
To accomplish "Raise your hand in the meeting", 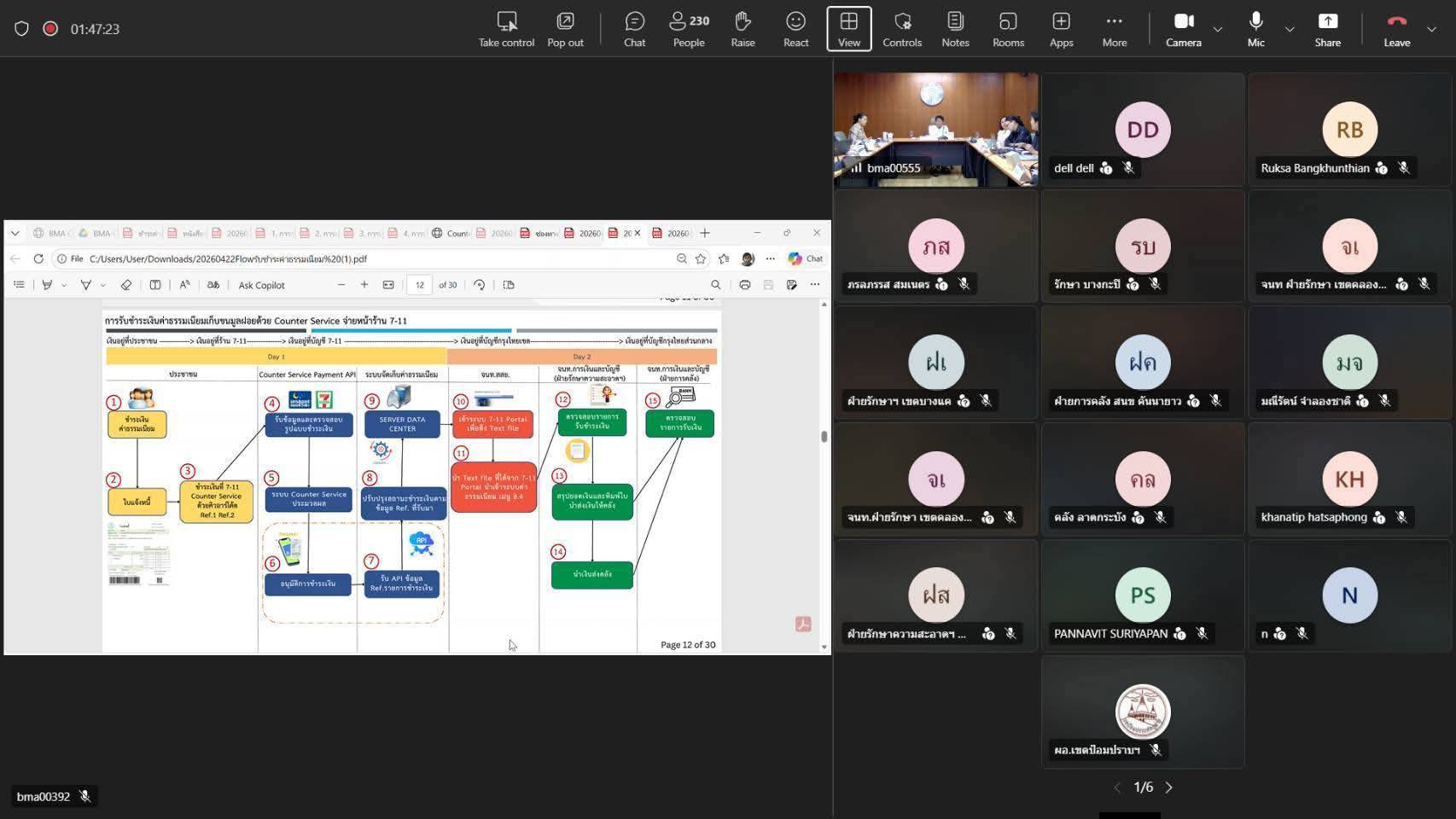I will [x=743, y=29].
